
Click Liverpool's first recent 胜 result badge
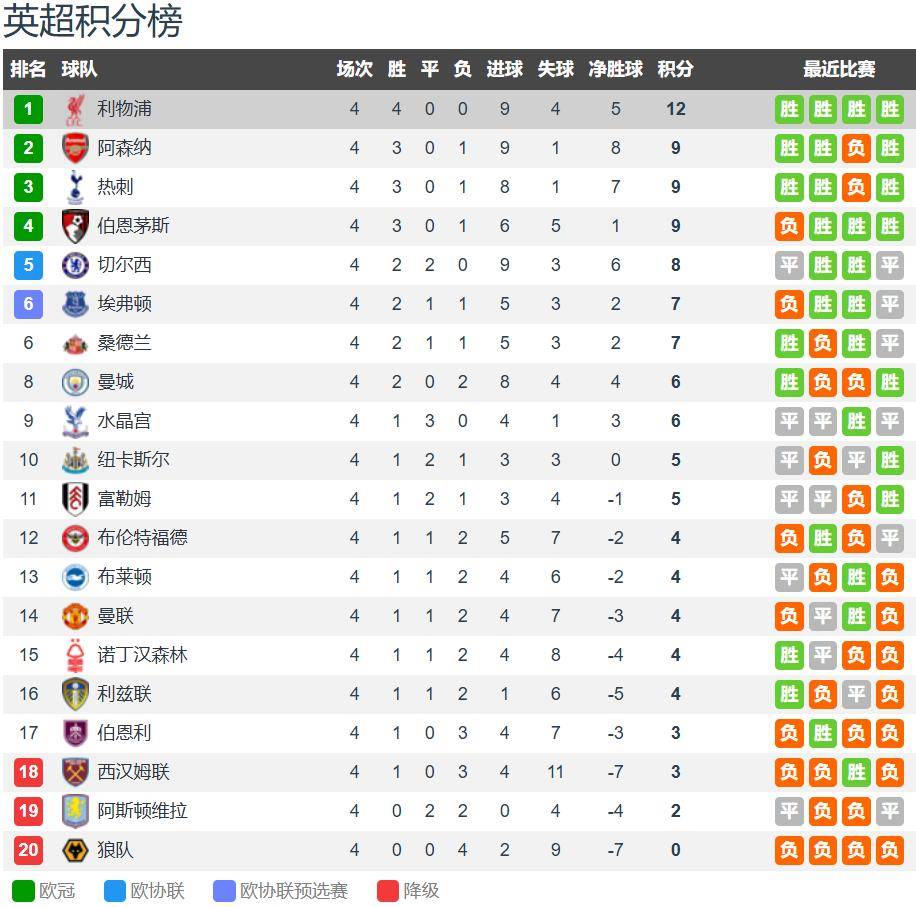click(789, 109)
